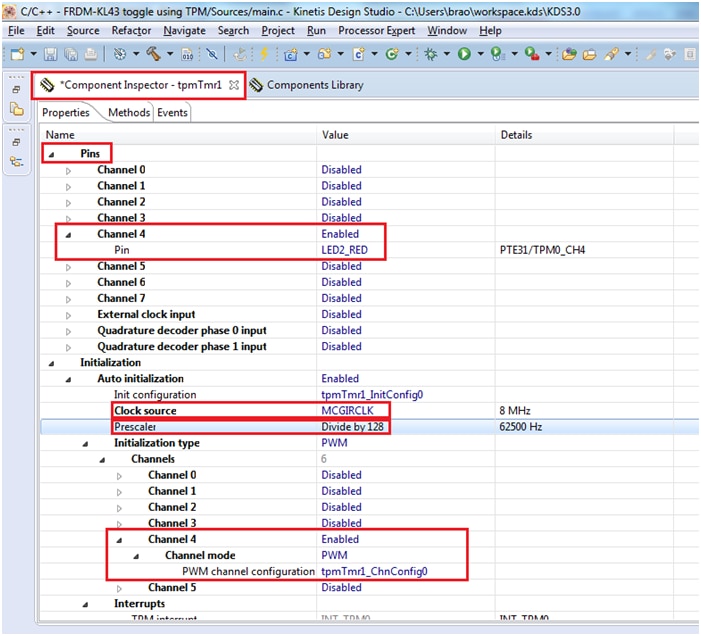
Task: Click the green Run play icon
Action: tap(464, 54)
